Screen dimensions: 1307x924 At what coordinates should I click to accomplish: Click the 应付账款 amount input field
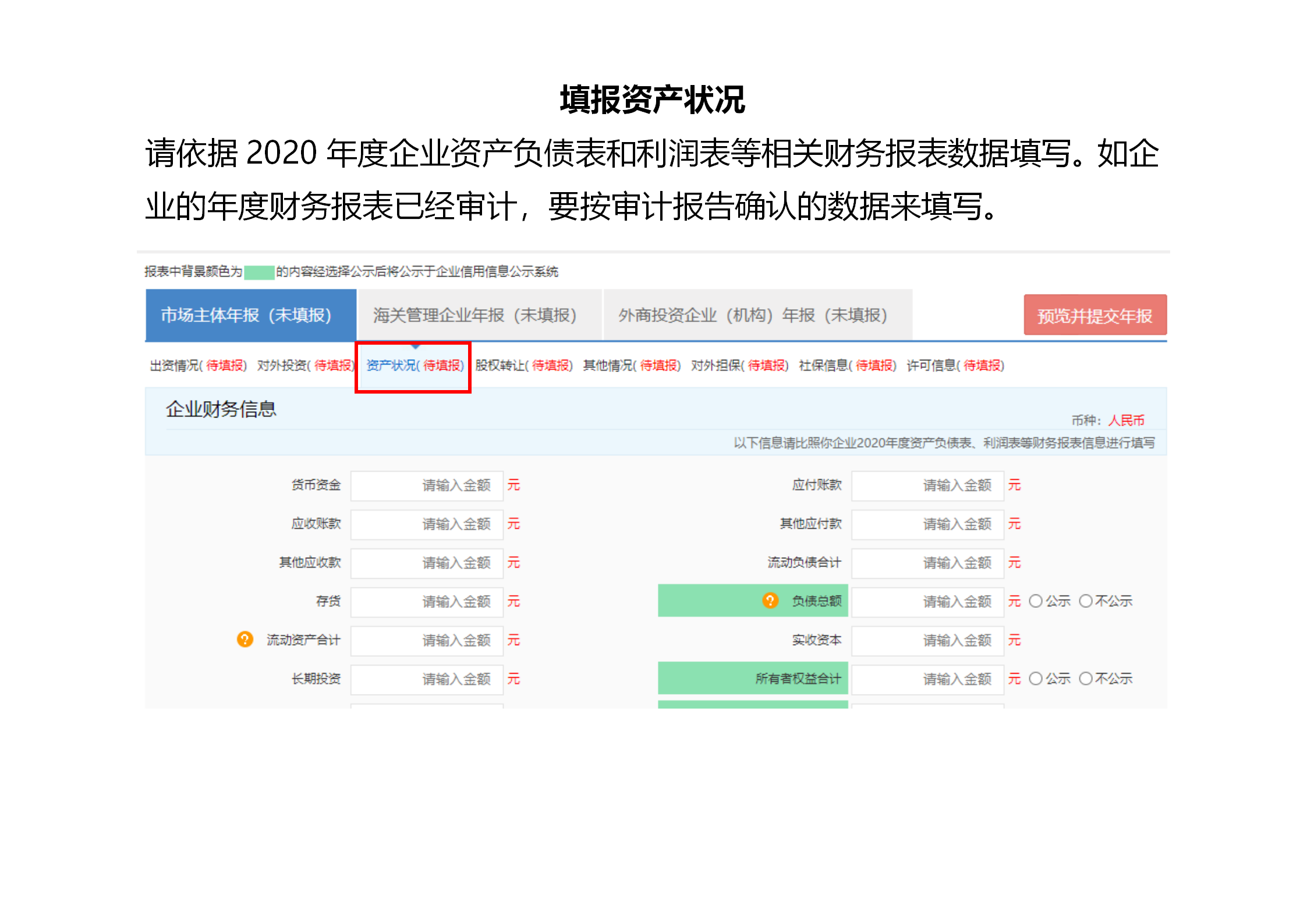[927, 485]
